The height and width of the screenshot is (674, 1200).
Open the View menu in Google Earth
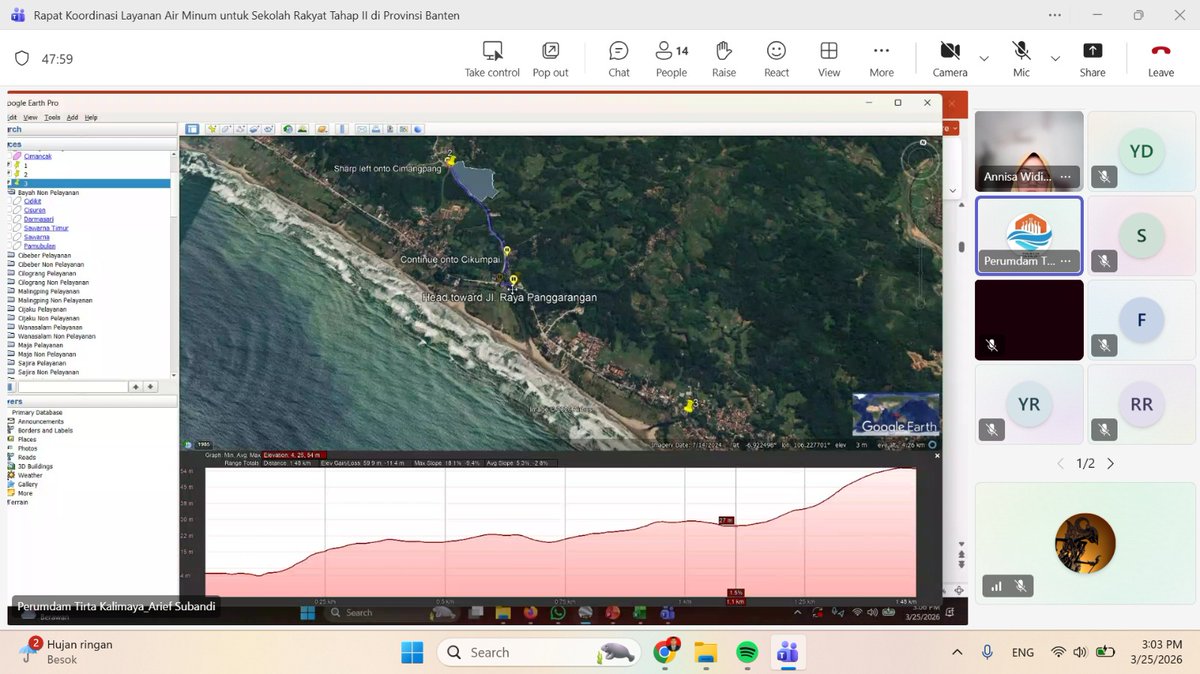click(x=30, y=117)
